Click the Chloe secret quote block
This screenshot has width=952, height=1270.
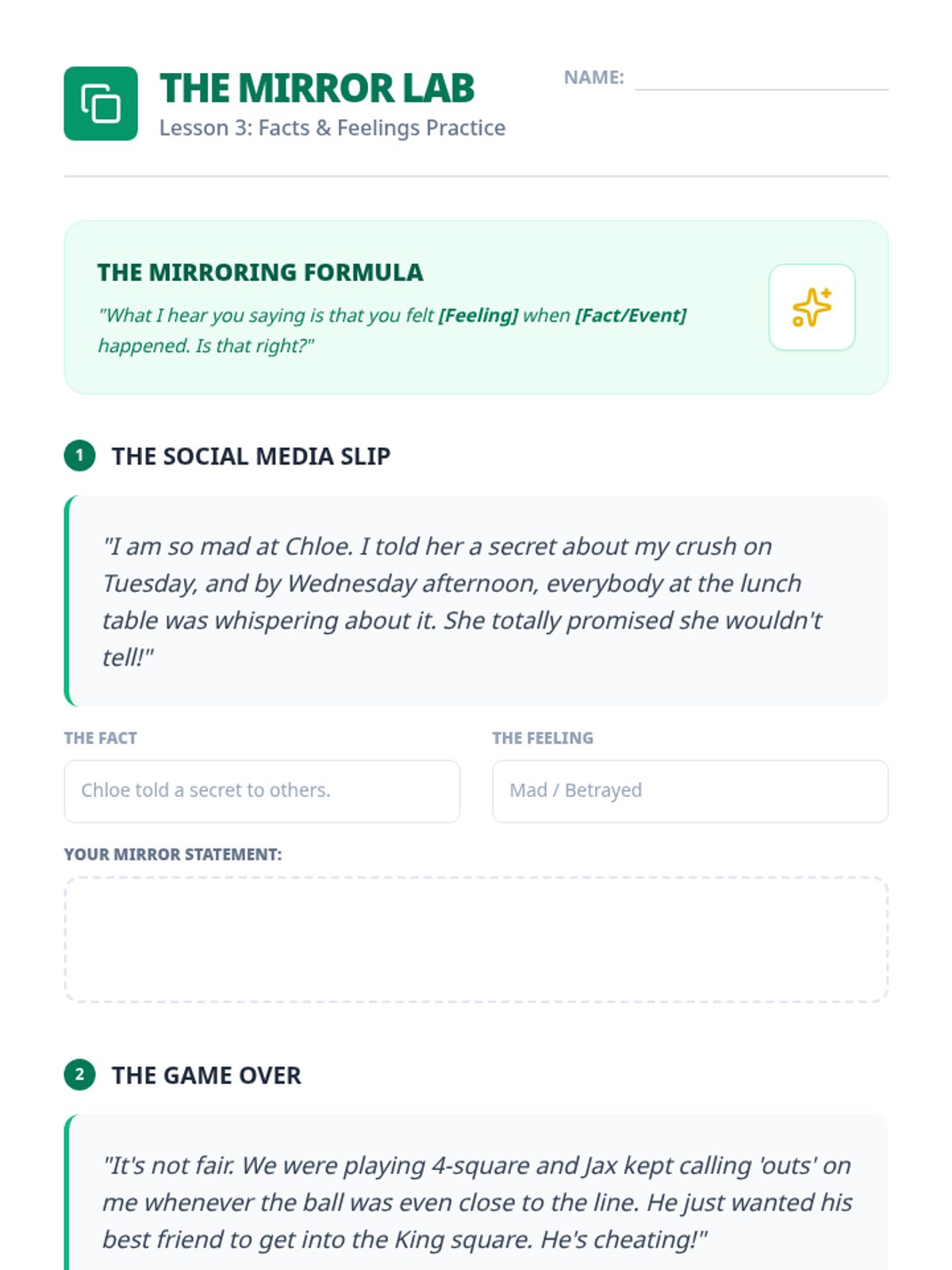[x=476, y=601]
